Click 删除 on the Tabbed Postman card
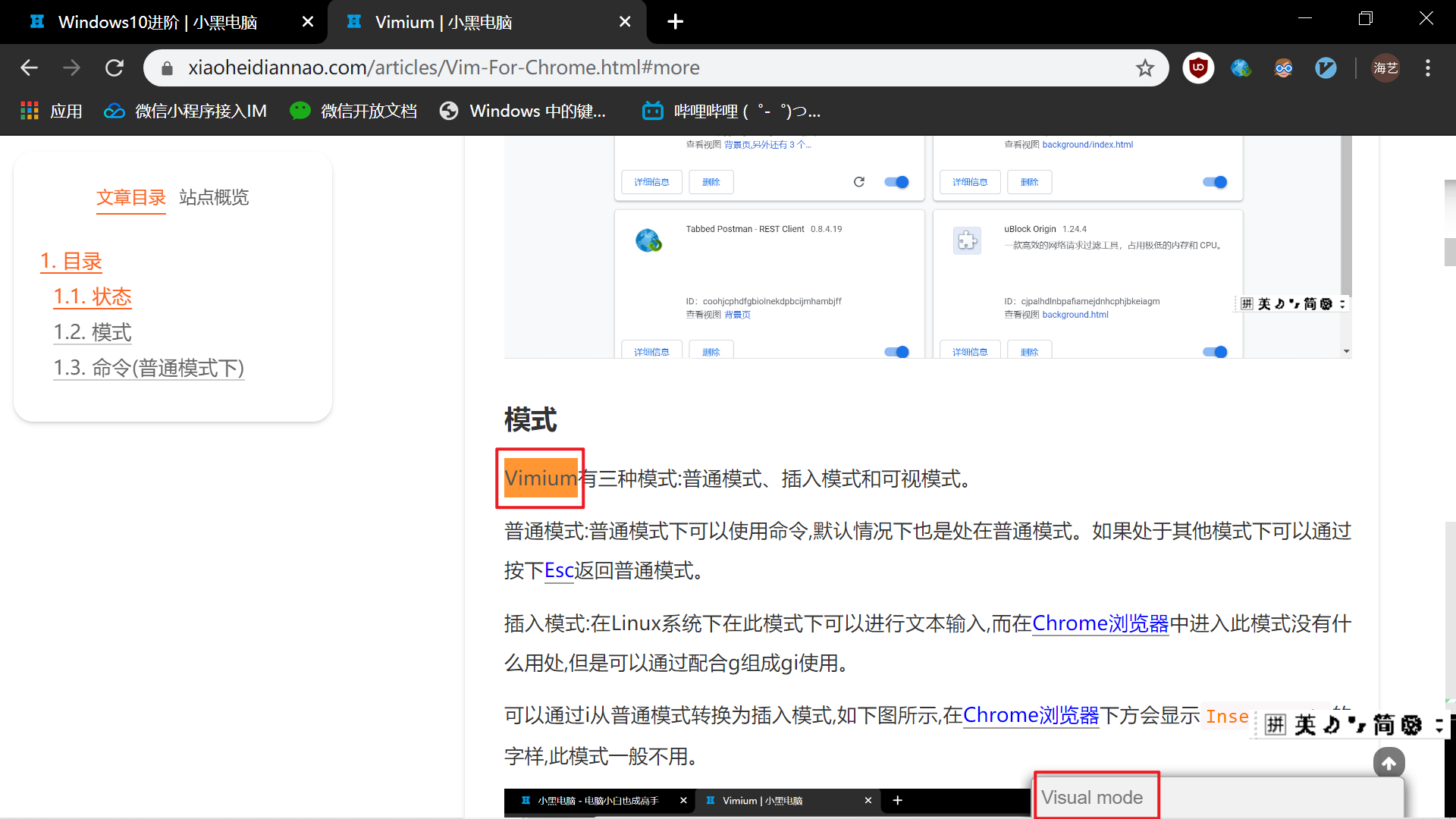Screen dimensions: 1456x819 point(711,351)
